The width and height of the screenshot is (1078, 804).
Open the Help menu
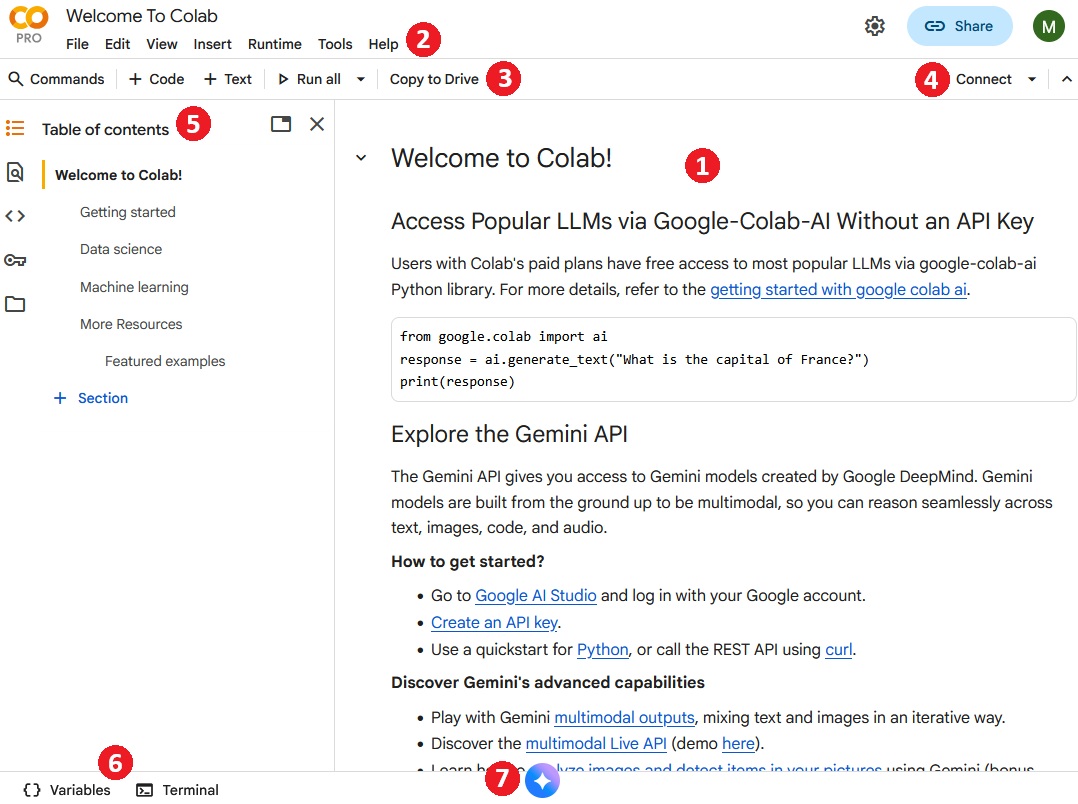pos(383,44)
